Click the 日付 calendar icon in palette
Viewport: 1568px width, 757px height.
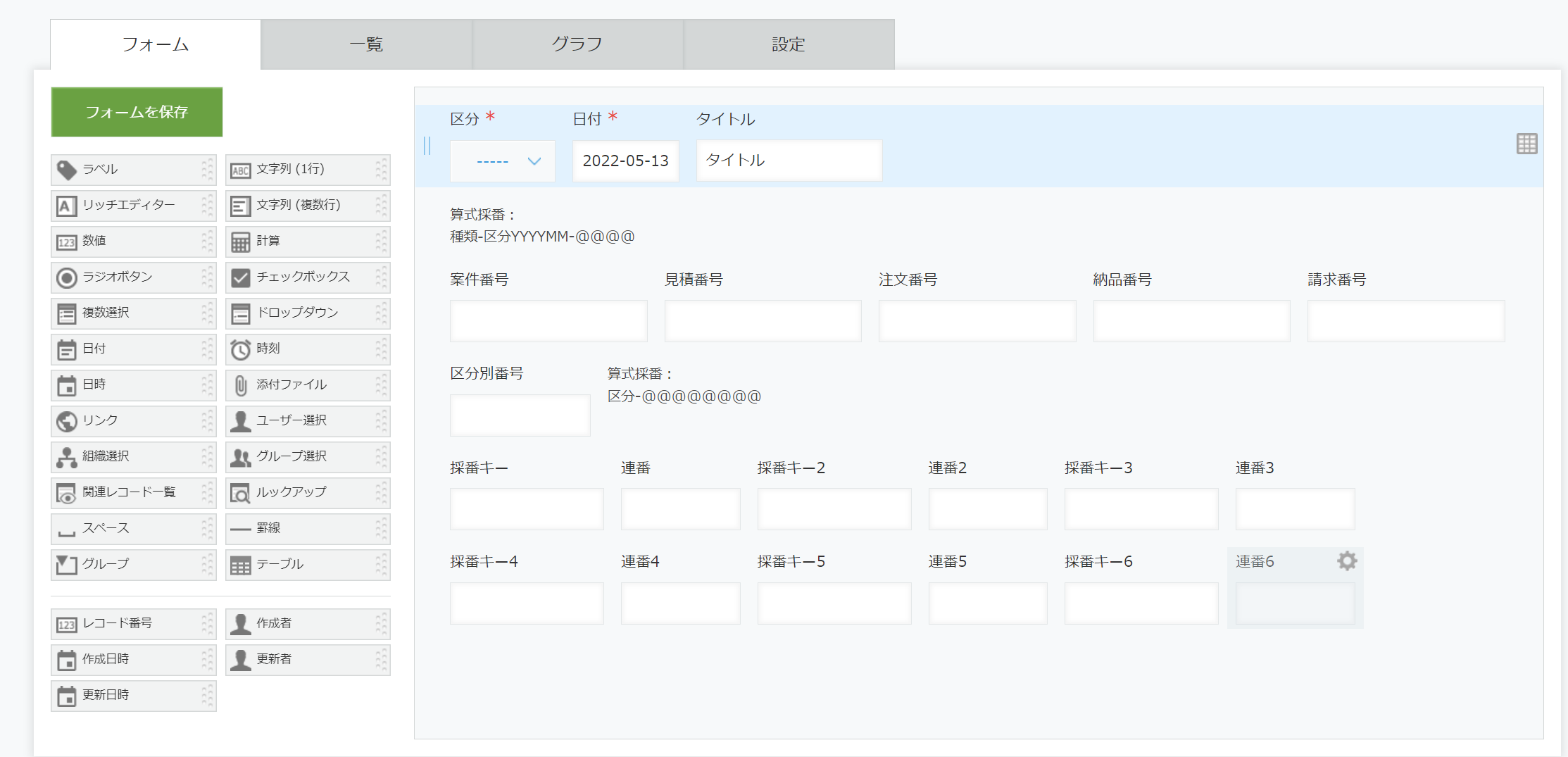(66, 349)
